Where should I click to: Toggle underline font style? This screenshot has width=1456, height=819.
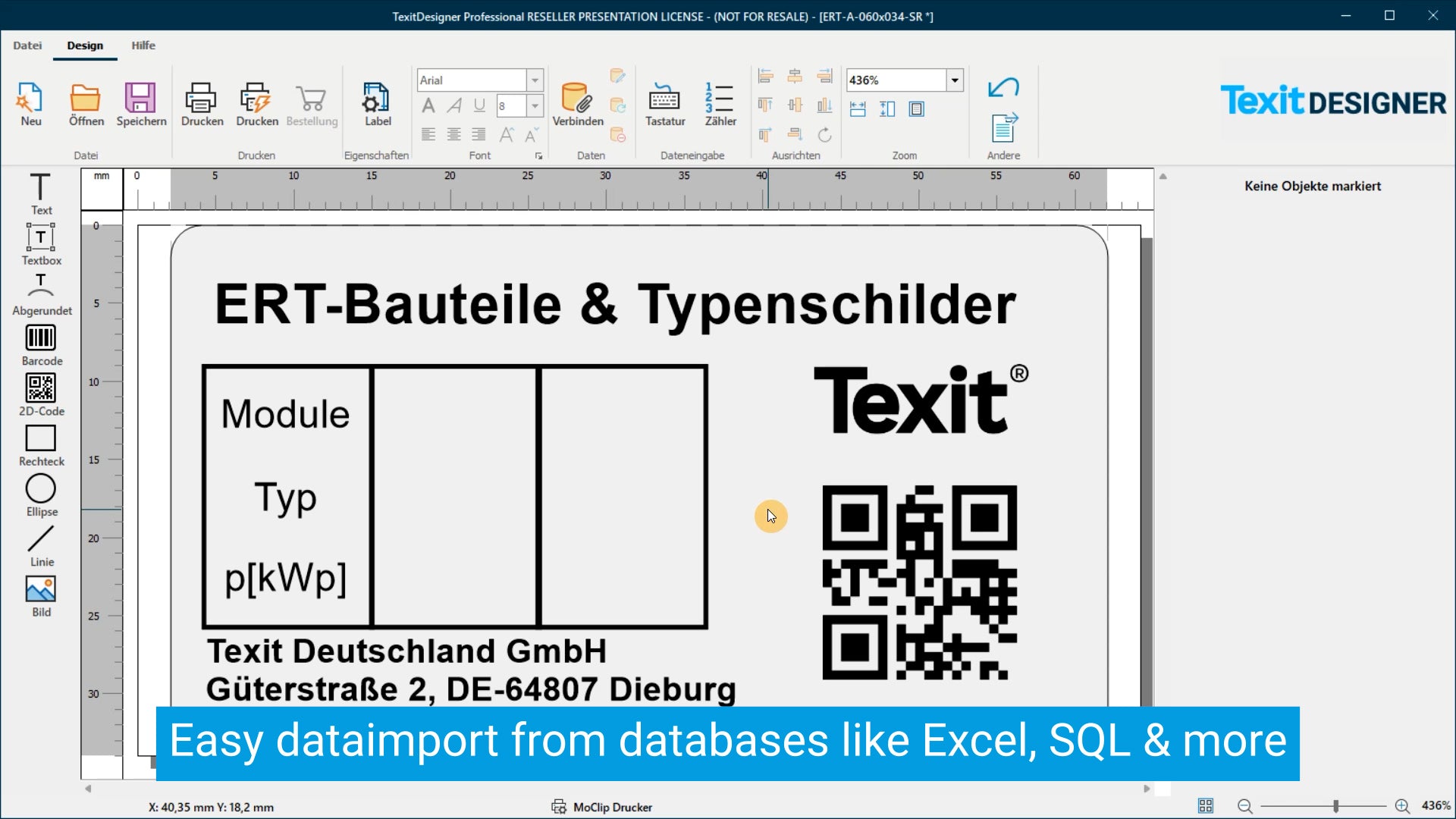[x=479, y=105]
